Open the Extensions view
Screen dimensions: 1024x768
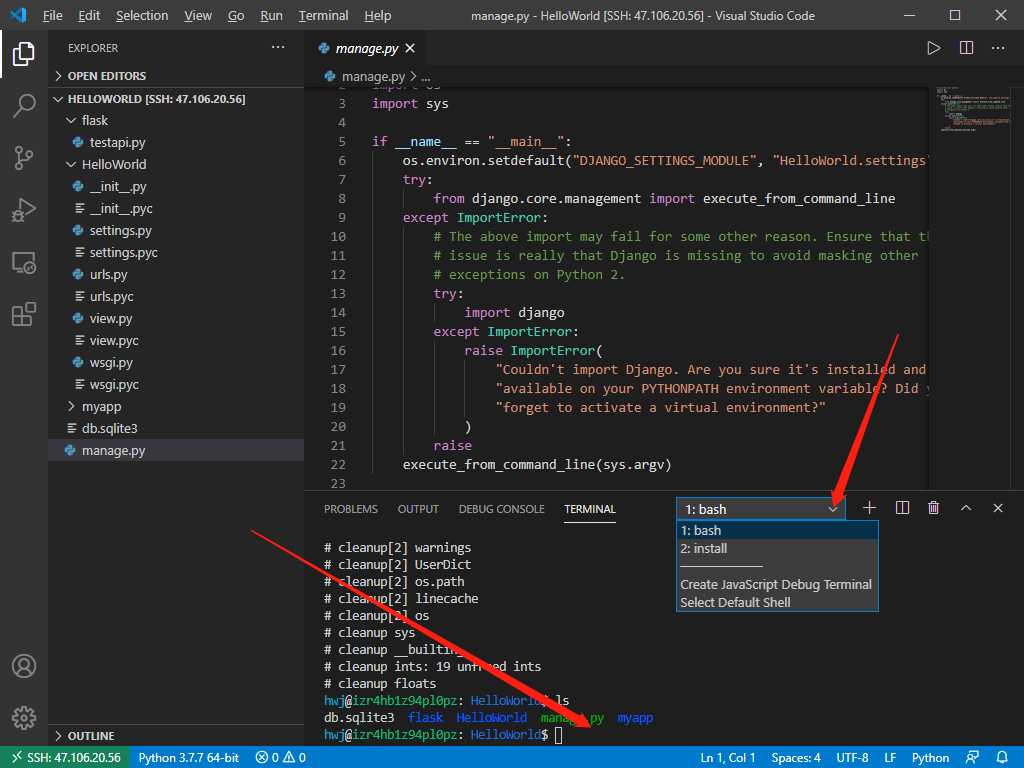pyautogui.click(x=24, y=314)
